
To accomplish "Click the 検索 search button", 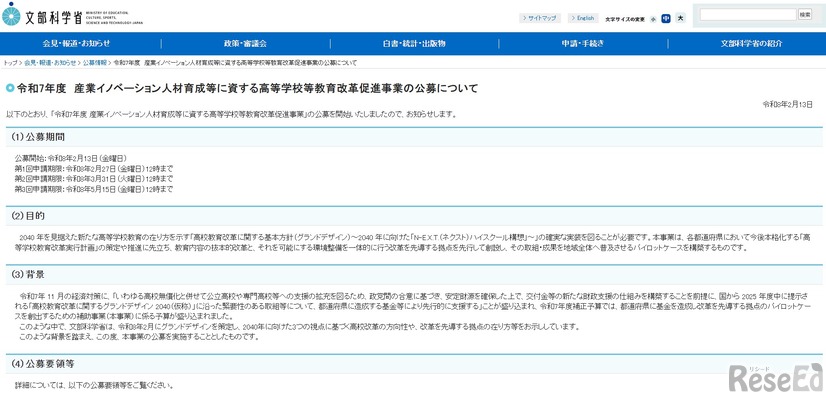I will (x=805, y=15).
